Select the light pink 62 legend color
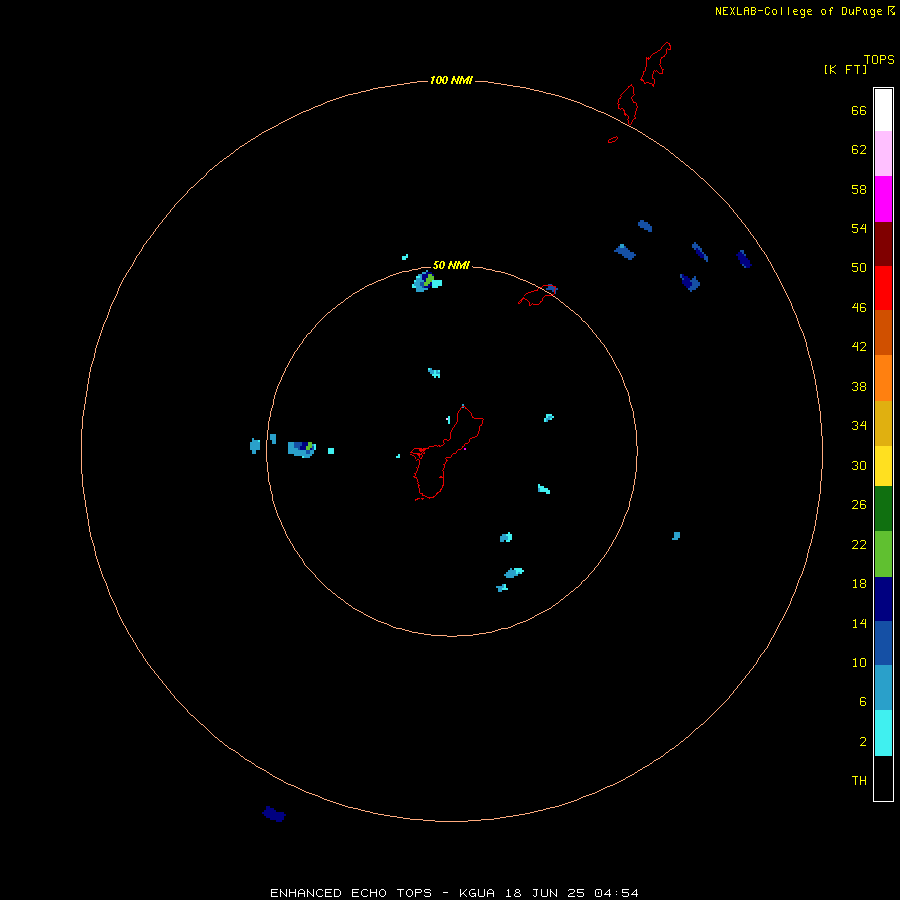Screen dimensions: 900x900 pos(883,154)
